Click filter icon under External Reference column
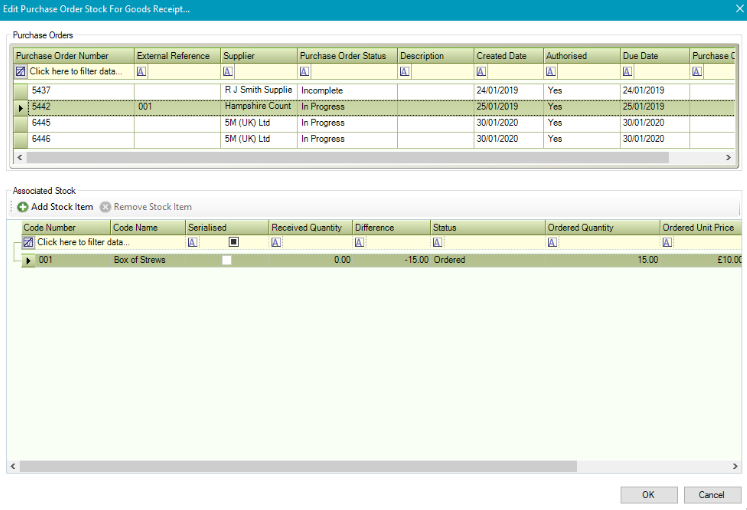The width and height of the screenshot is (747, 510). 141,72
